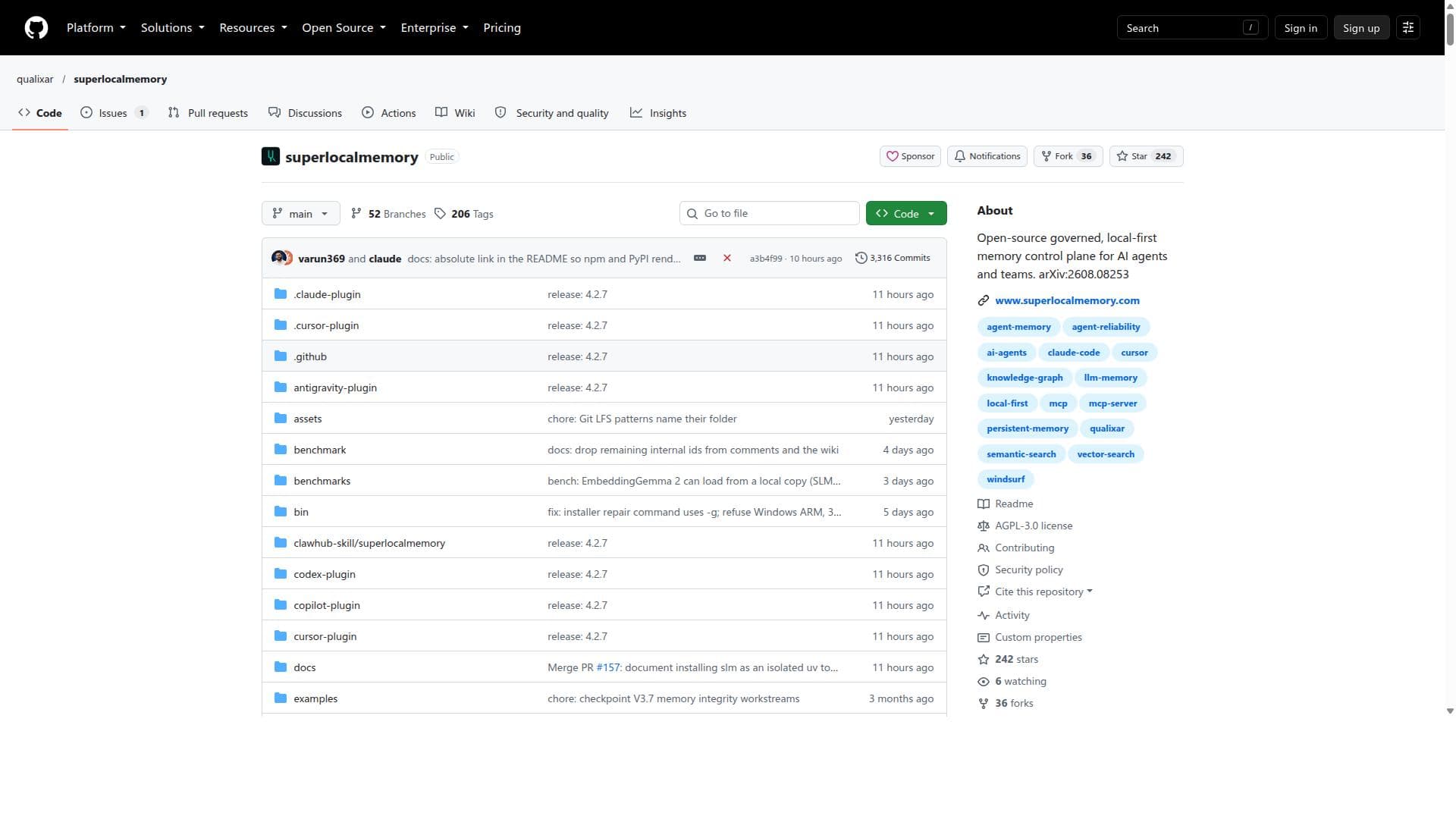This screenshot has width=1456, height=819.
Task: Open the GitHub home logo
Action: point(36,28)
